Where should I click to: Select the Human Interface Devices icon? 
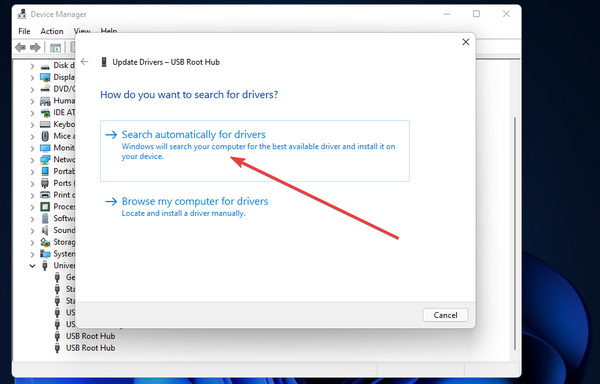tap(45, 101)
